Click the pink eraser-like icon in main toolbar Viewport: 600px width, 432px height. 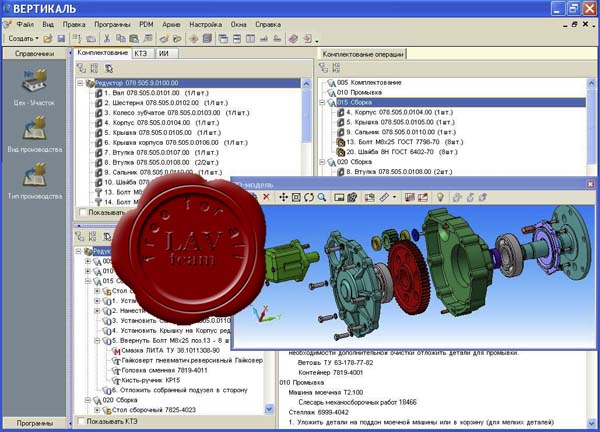click(x=293, y=39)
